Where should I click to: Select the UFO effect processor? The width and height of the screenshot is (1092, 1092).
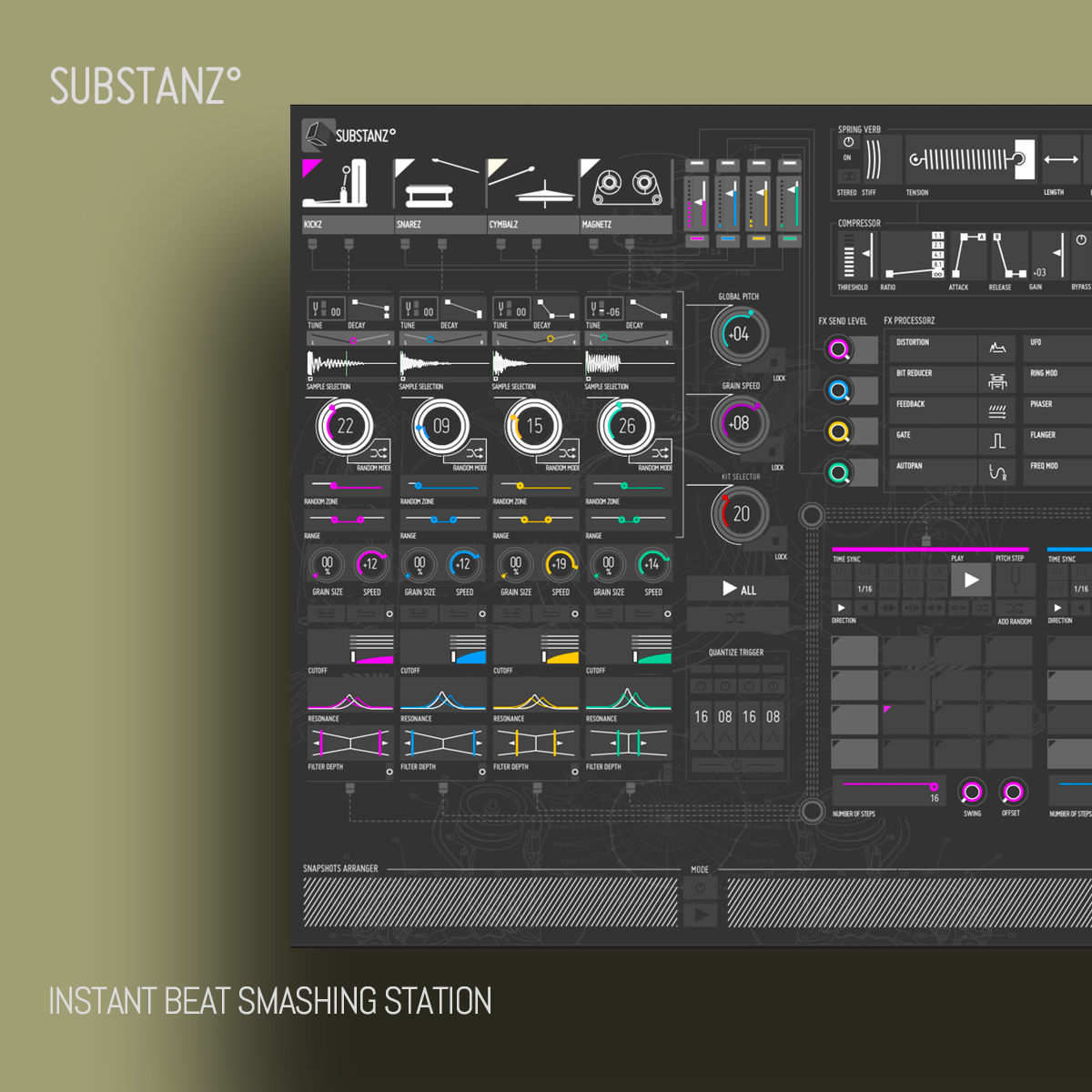coord(1057,349)
